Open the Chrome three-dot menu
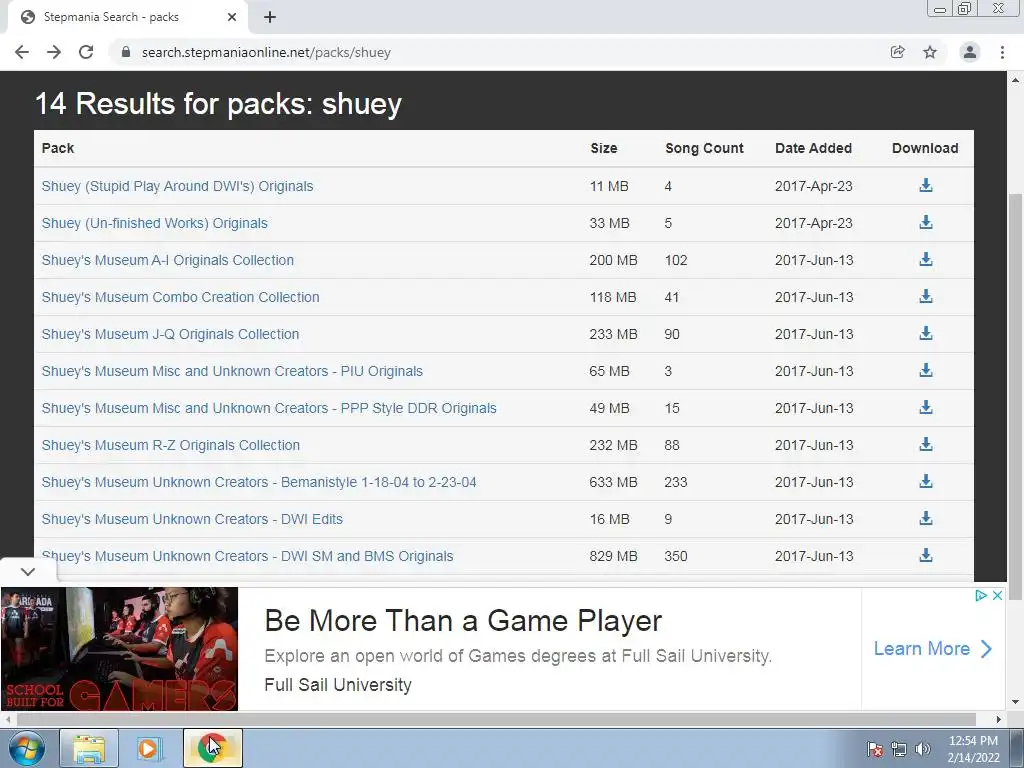 1002,52
